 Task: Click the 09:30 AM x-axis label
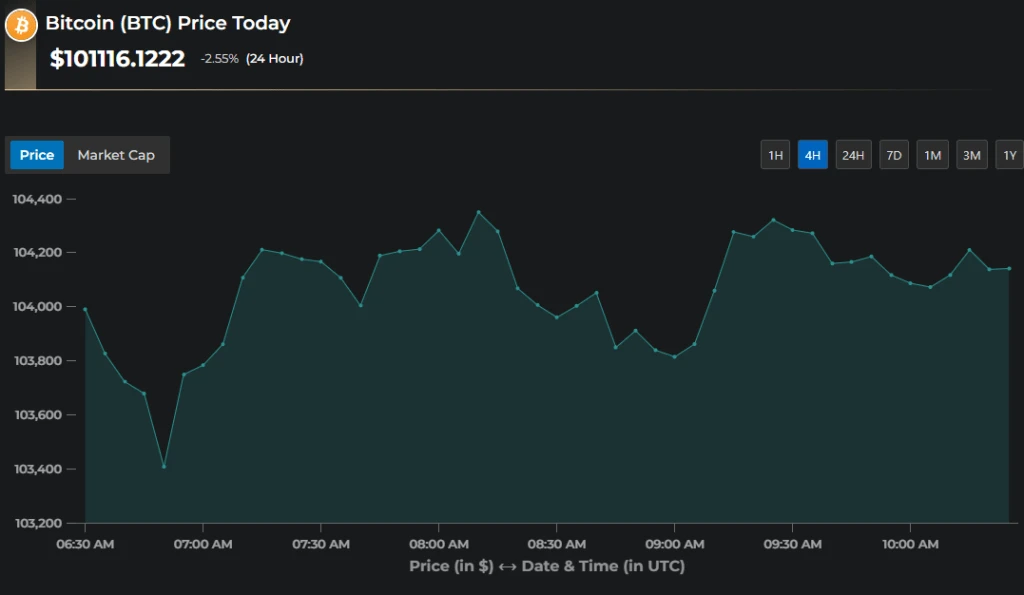[792, 544]
